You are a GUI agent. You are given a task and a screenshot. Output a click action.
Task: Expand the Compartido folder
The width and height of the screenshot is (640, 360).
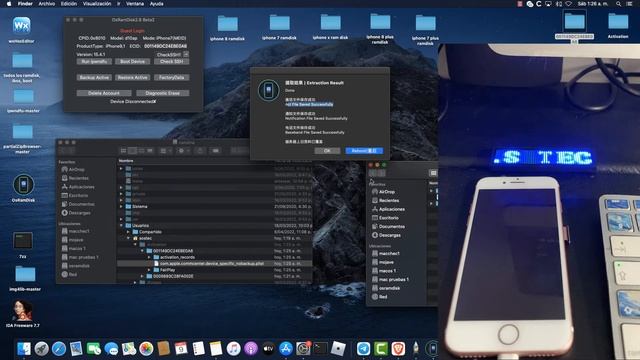coord(129,232)
